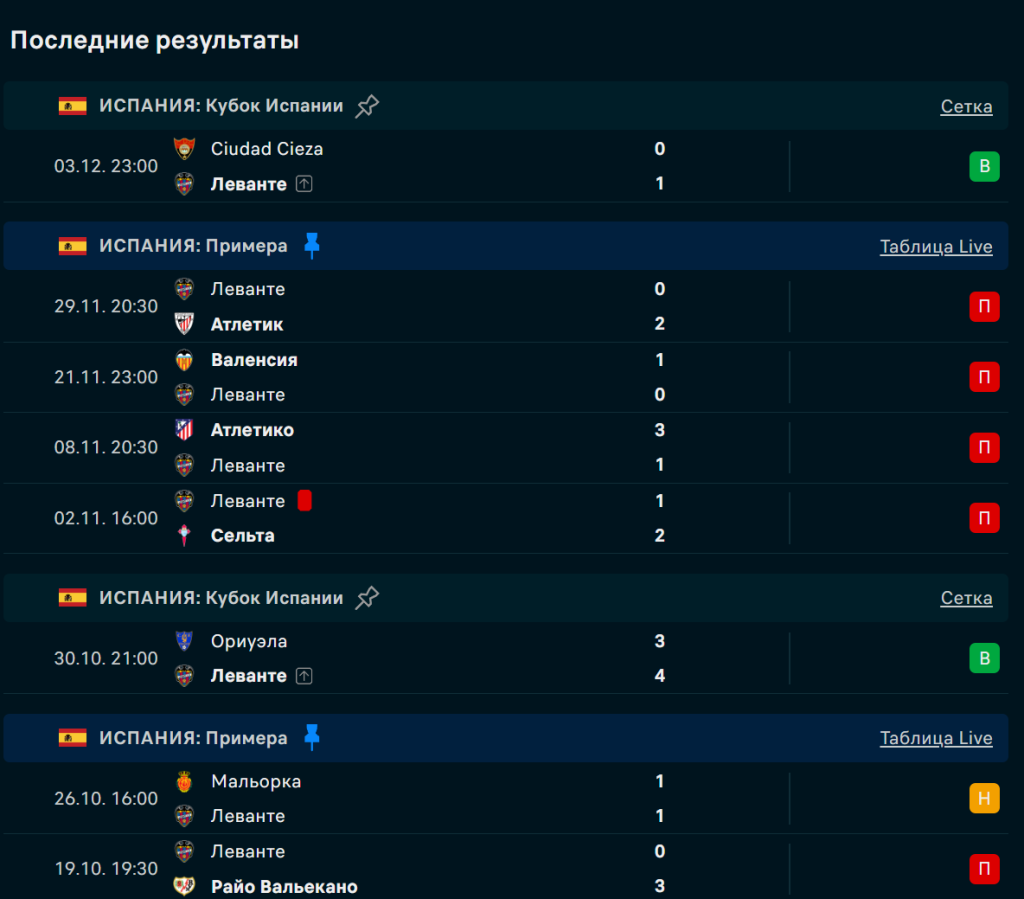Click green В badge for Ciudad Cieza match
Viewport: 1024px width, 899px height.
pos(984,166)
